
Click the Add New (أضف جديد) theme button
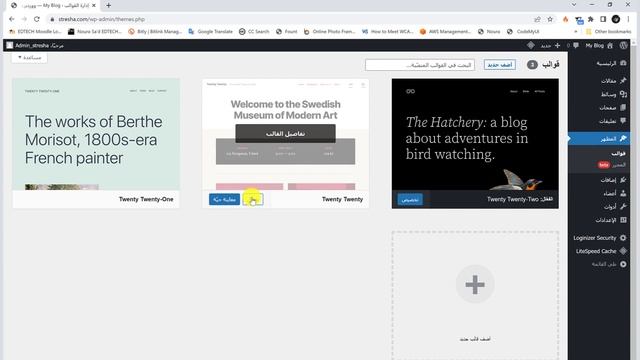coord(500,64)
